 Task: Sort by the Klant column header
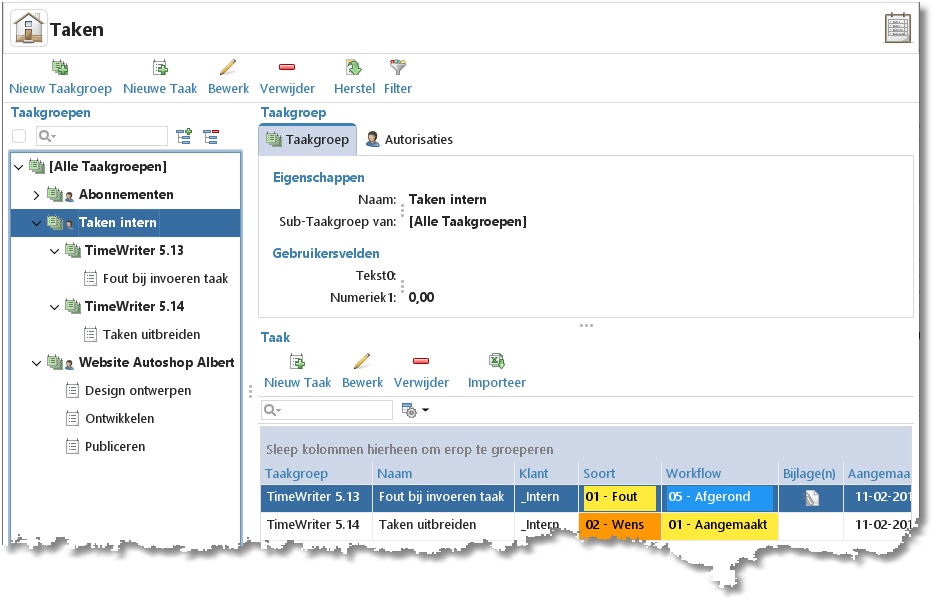coord(546,473)
